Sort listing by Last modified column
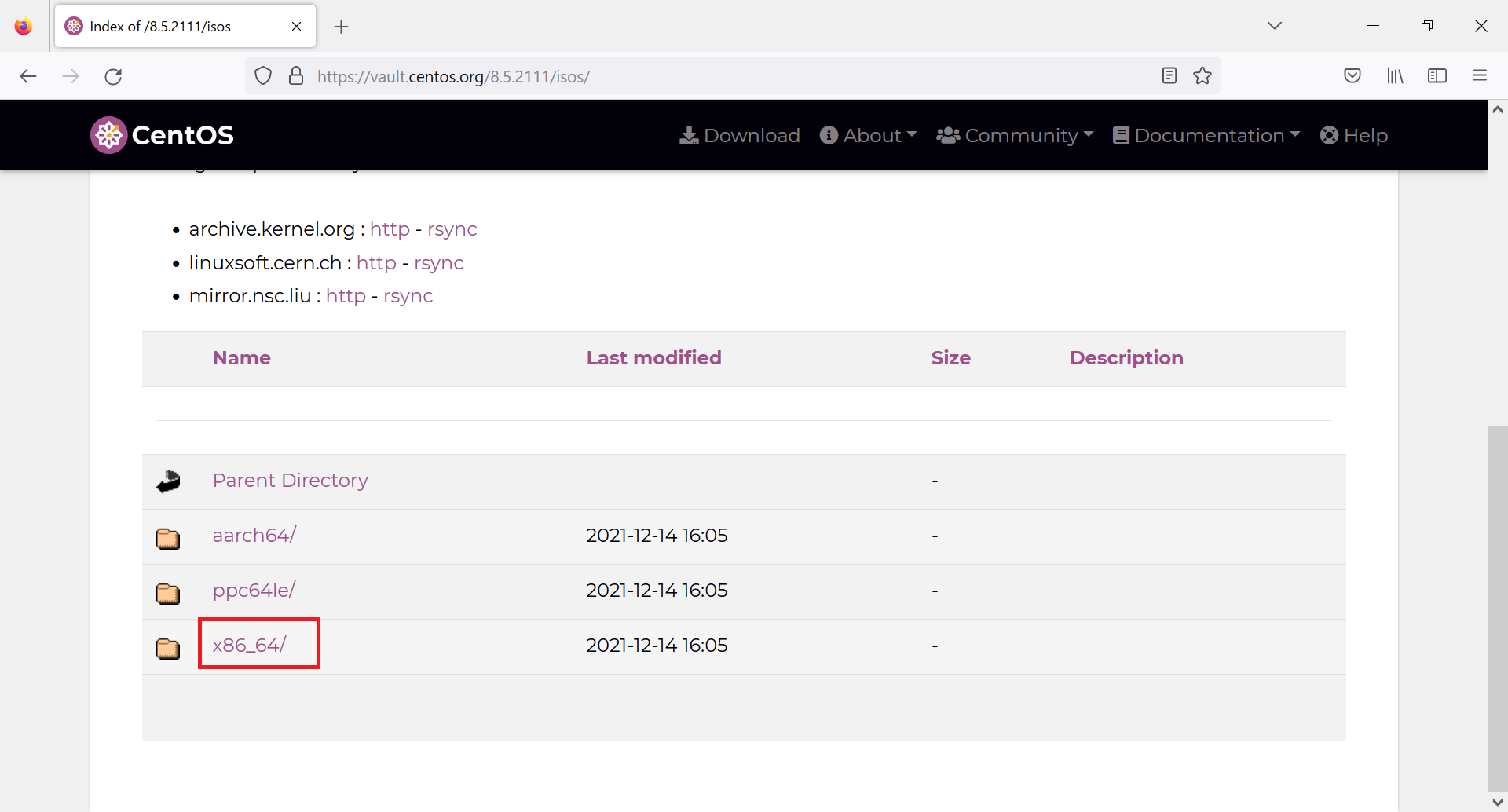The width and height of the screenshot is (1508, 812). 653,358
